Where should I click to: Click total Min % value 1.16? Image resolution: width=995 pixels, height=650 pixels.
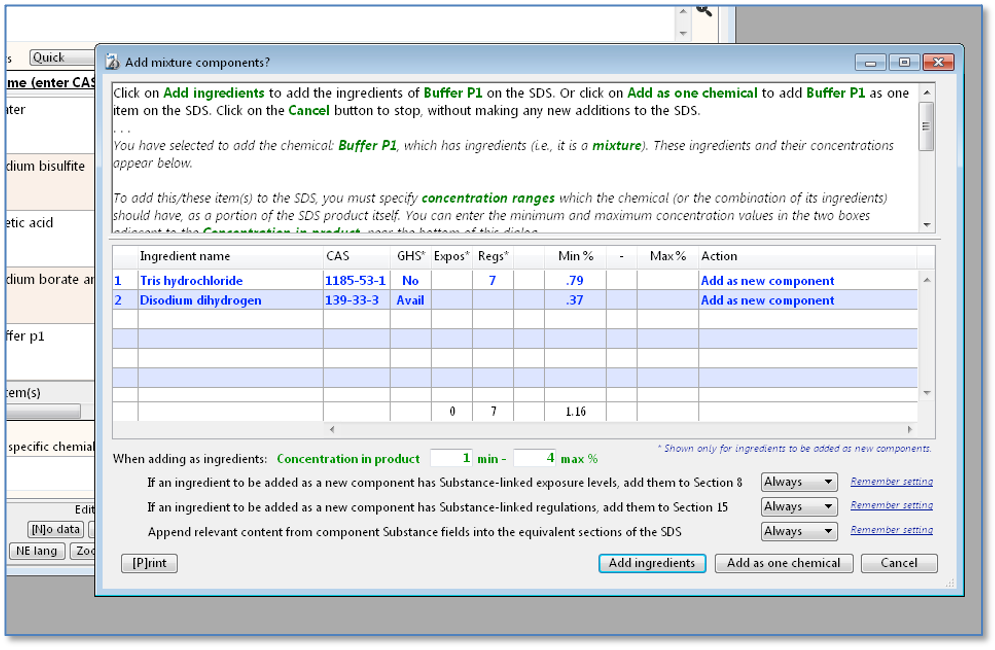(x=576, y=412)
